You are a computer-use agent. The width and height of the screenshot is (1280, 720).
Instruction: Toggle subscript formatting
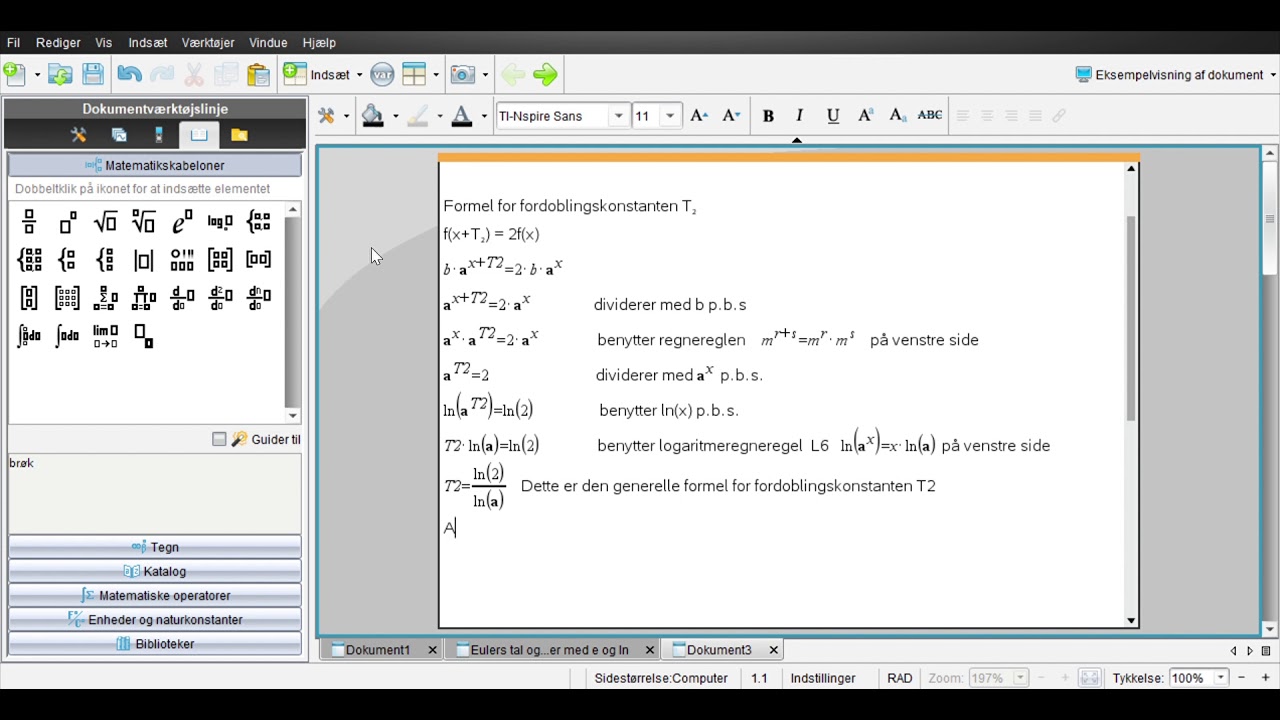(897, 116)
